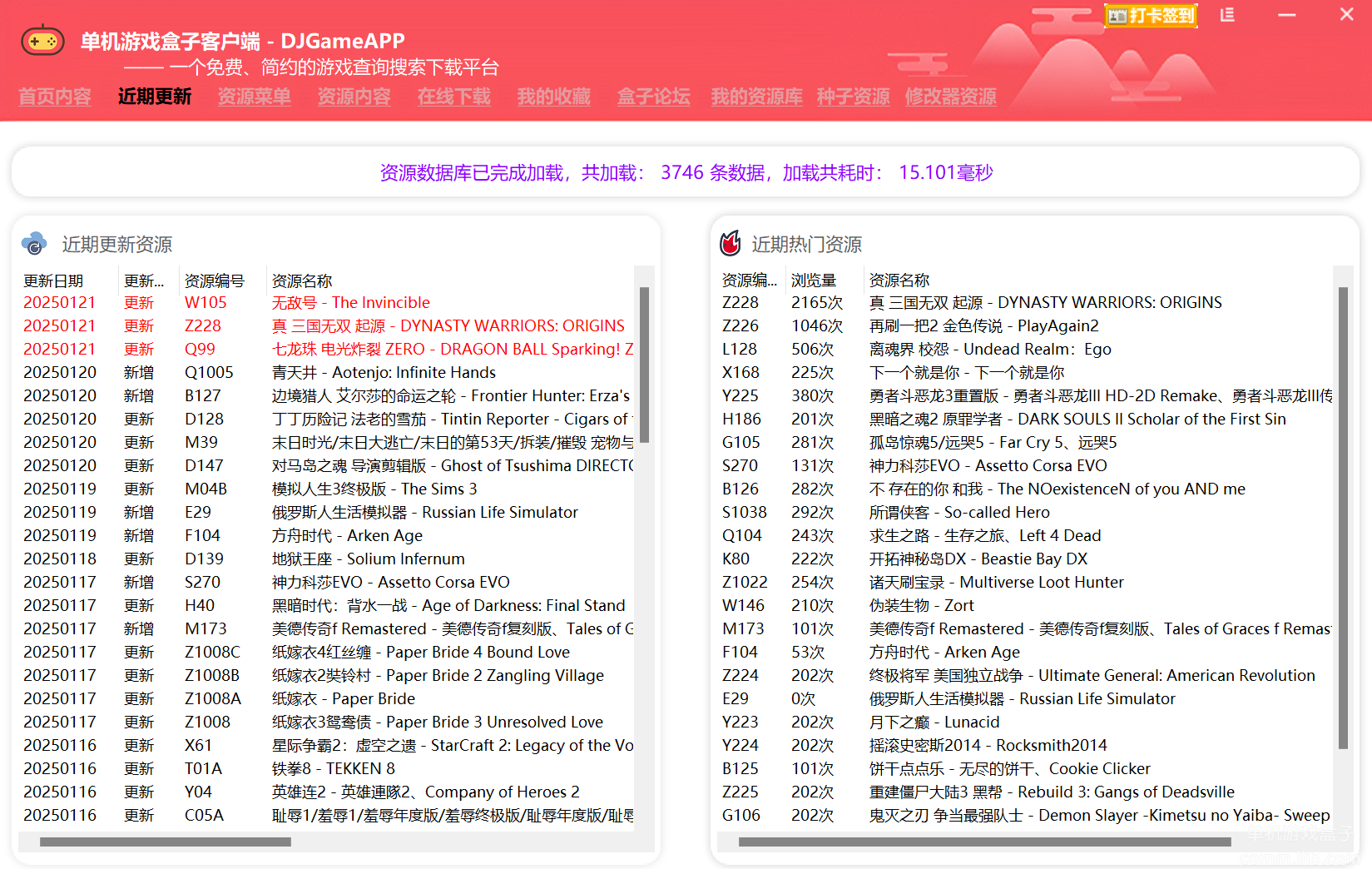Screen dimensions: 1372x869
Task: Select resource code C05A row
Action: (x=326, y=815)
